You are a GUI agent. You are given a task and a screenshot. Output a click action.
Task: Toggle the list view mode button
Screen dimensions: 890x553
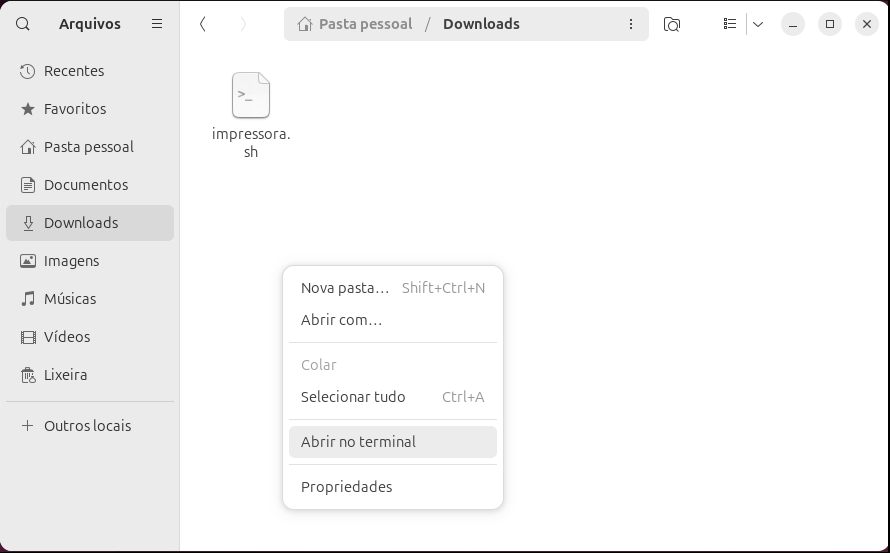730,24
